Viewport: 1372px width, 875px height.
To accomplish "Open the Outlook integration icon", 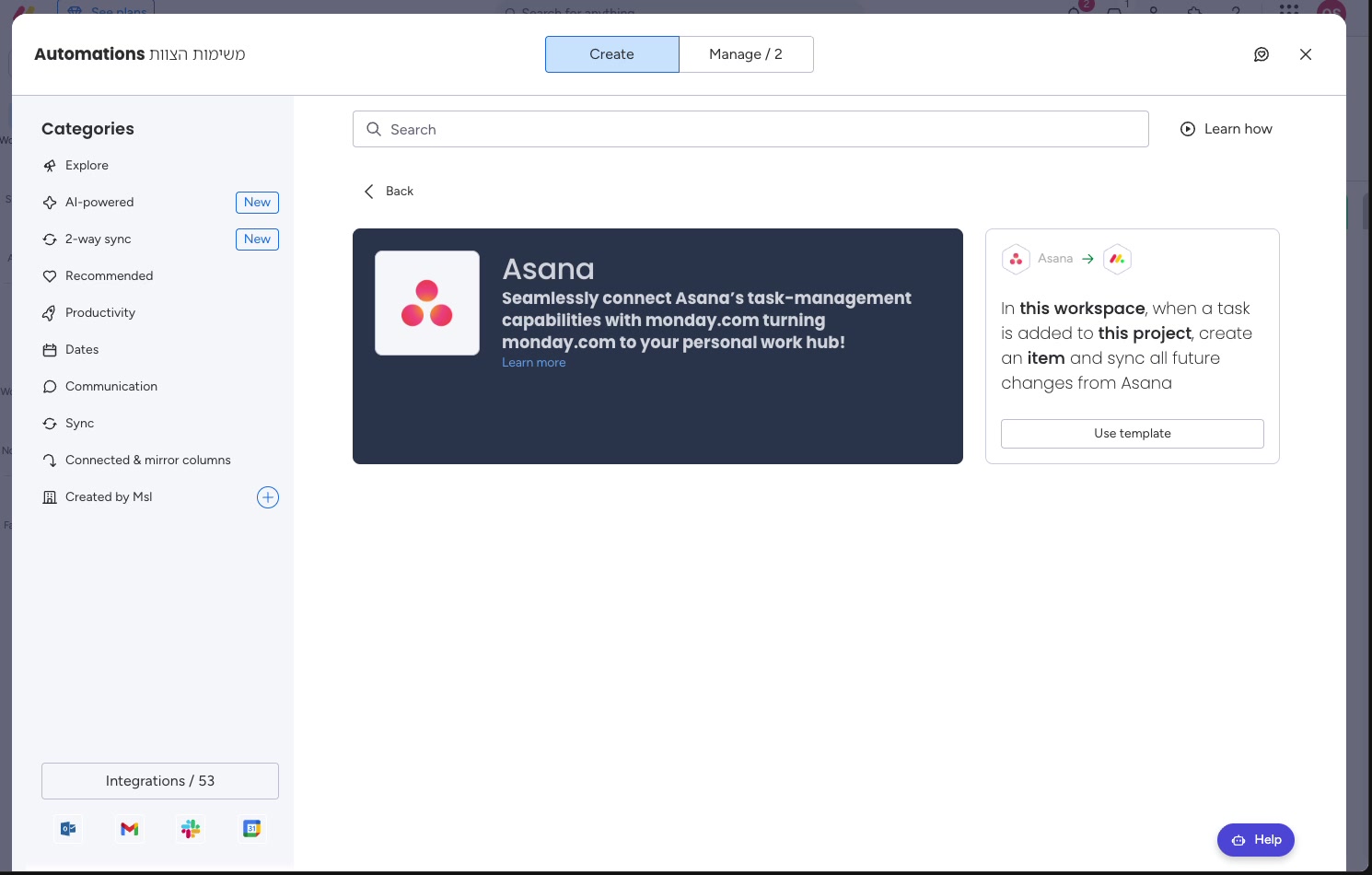I will point(69,829).
